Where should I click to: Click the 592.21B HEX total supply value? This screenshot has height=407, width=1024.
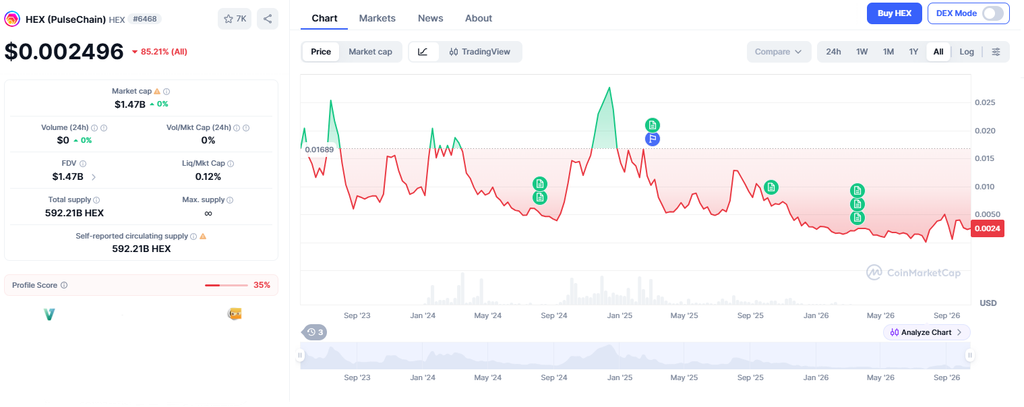click(x=76, y=213)
